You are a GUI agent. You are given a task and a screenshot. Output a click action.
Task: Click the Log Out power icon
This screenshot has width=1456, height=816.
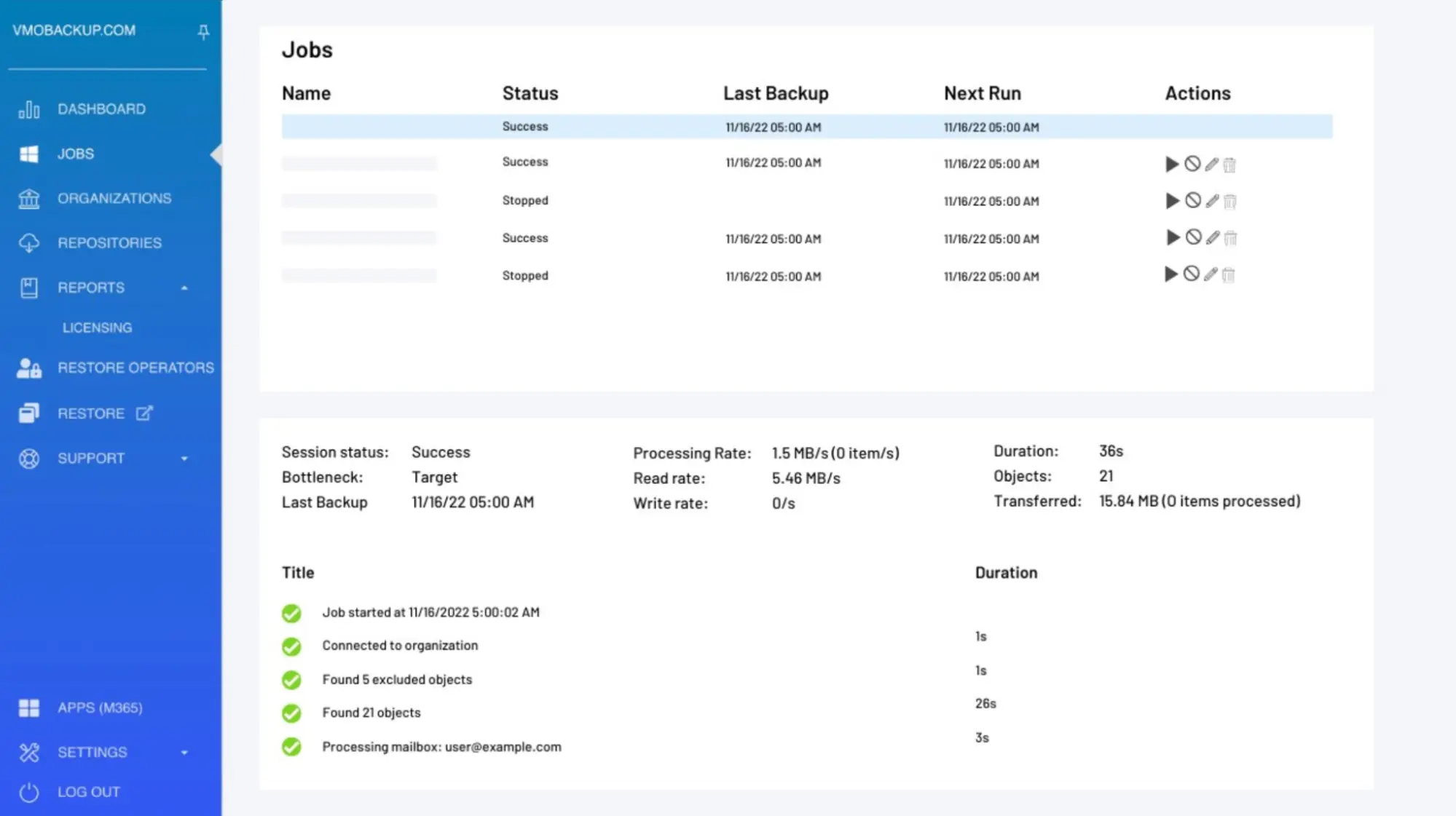(x=29, y=792)
